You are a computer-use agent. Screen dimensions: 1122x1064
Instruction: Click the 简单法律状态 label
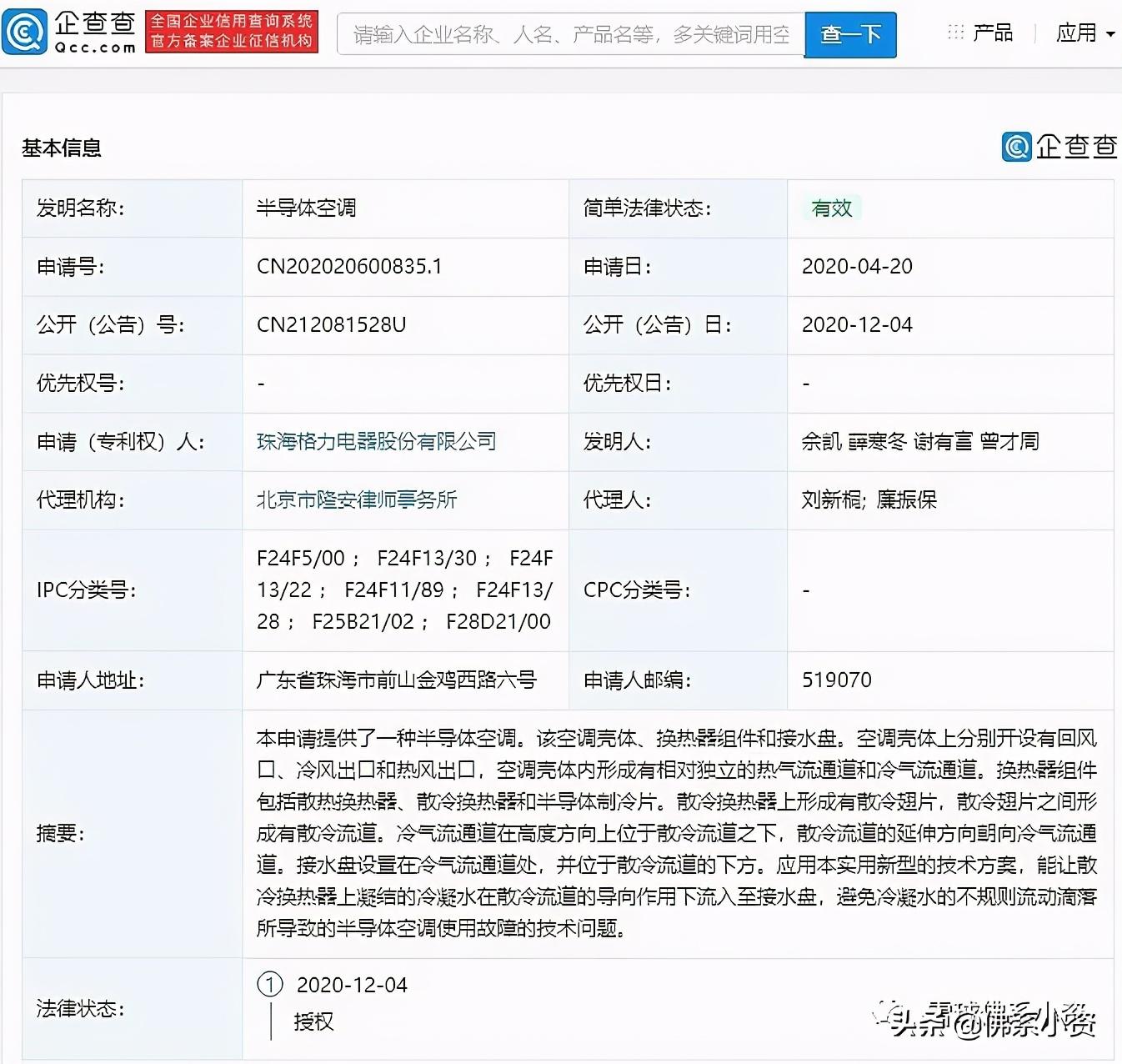pos(648,208)
